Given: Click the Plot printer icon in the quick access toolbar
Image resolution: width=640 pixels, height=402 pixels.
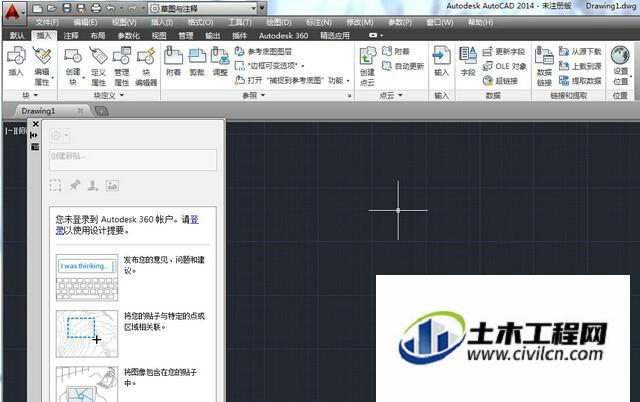Looking at the screenshot, I should pyautogui.click(x=96, y=8).
